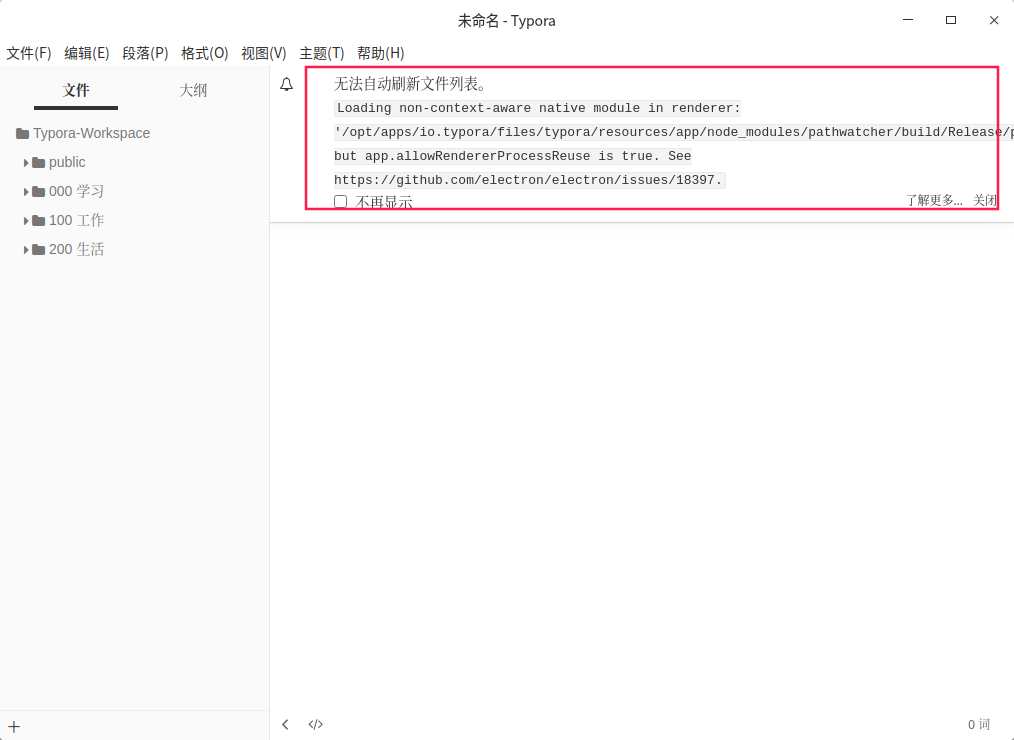Expand the 200 生活 folder arrow
1014x740 pixels.
26,250
